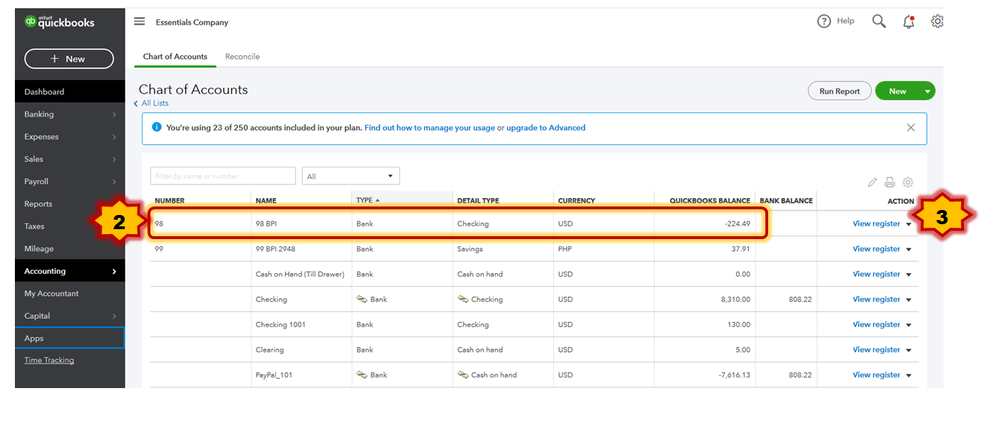
Task: Switch to the Reconcile tab
Action: (x=242, y=57)
